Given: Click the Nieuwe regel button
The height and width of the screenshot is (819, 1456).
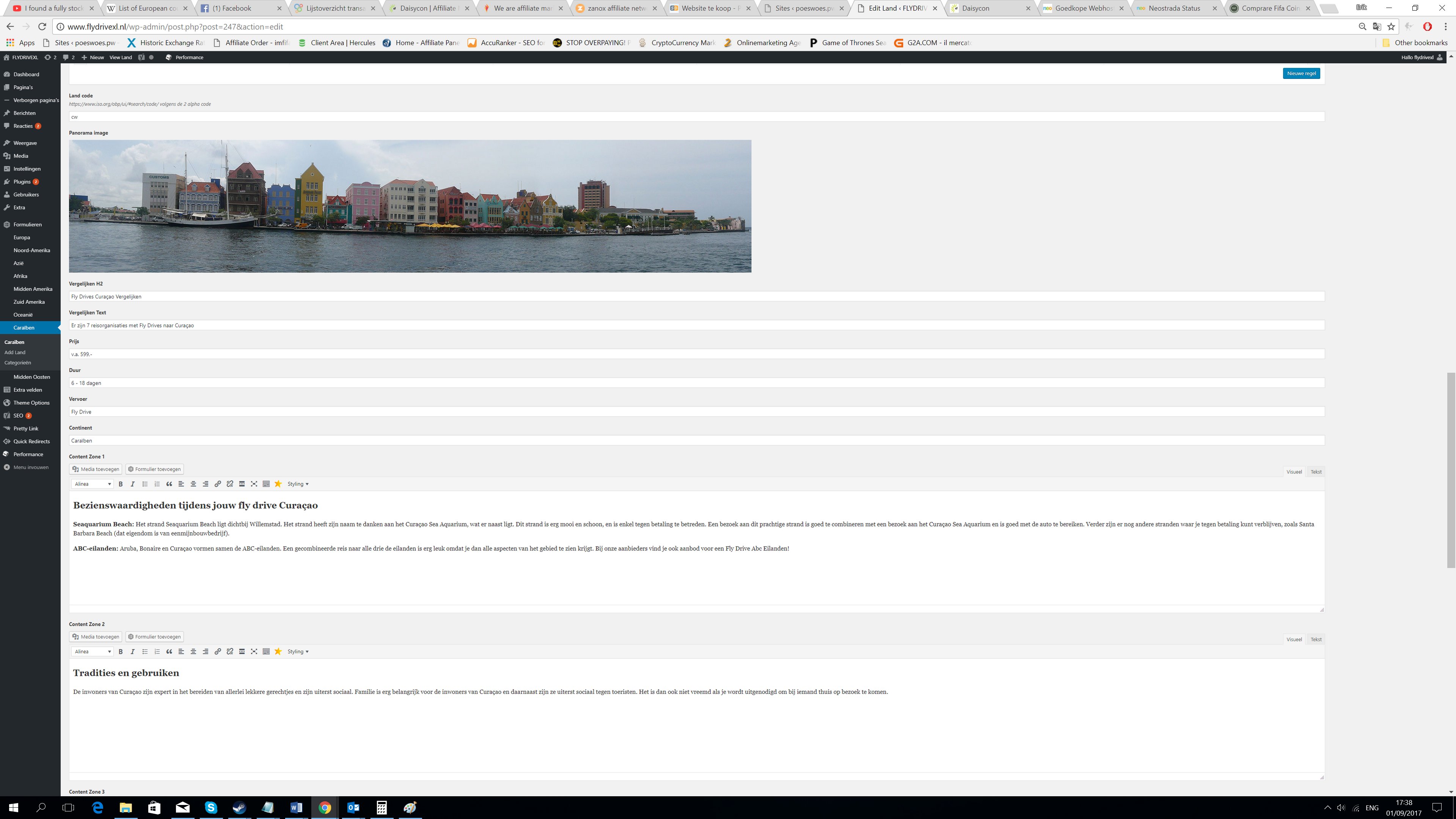Looking at the screenshot, I should (1301, 74).
